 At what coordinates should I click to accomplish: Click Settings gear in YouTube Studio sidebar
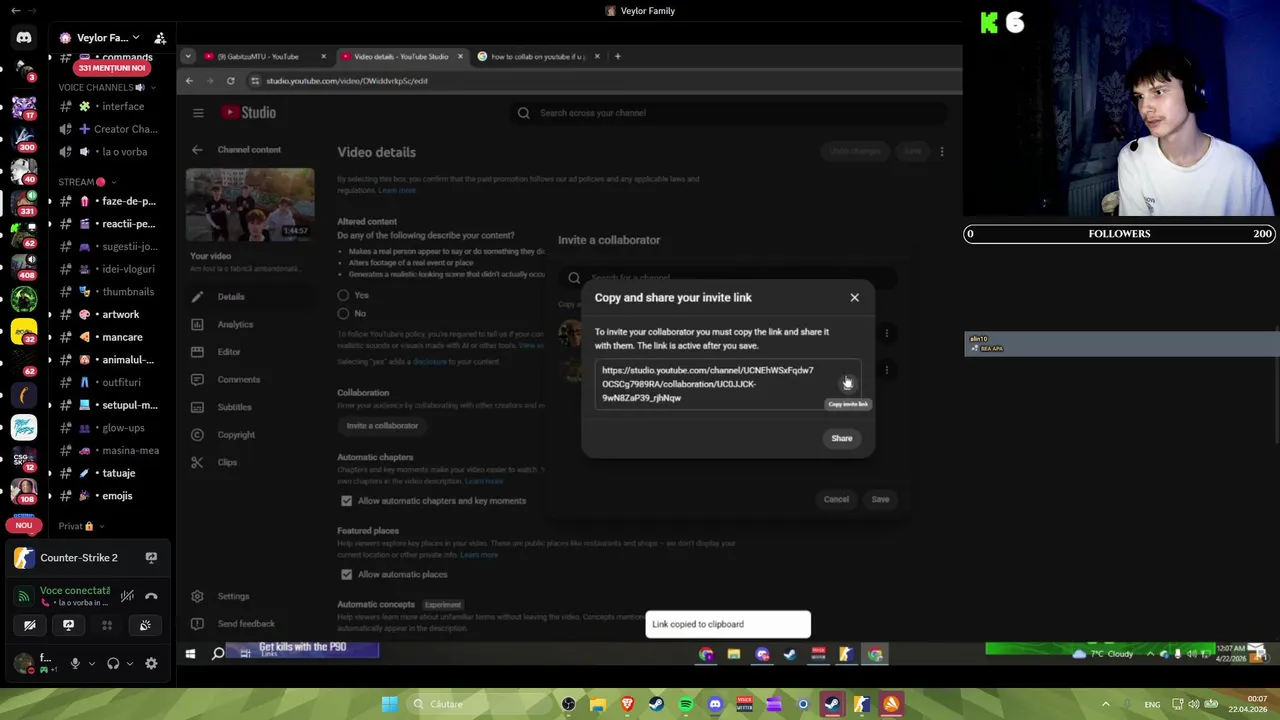coord(197,596)
